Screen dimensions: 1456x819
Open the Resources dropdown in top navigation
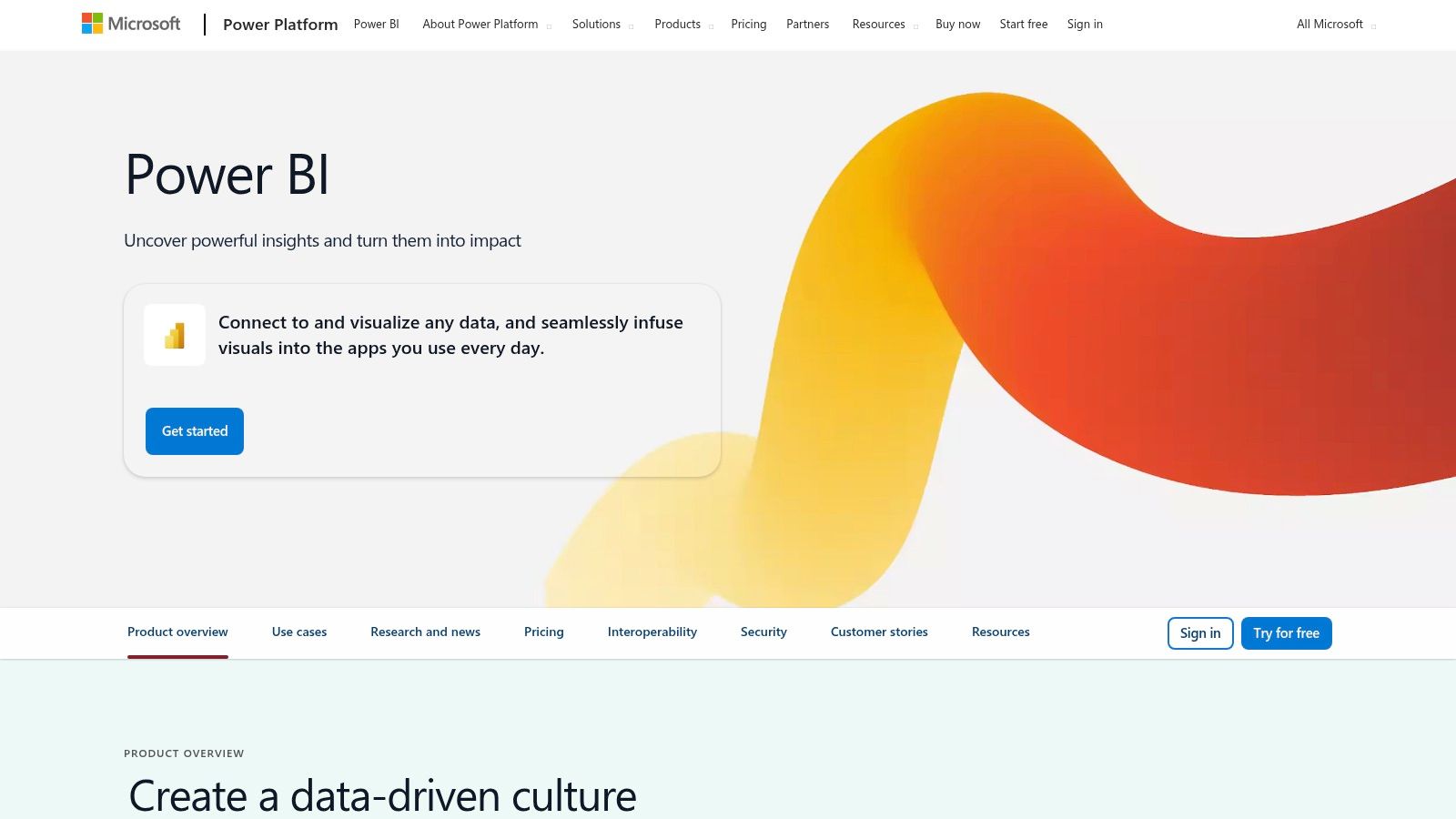pos(877,25)
